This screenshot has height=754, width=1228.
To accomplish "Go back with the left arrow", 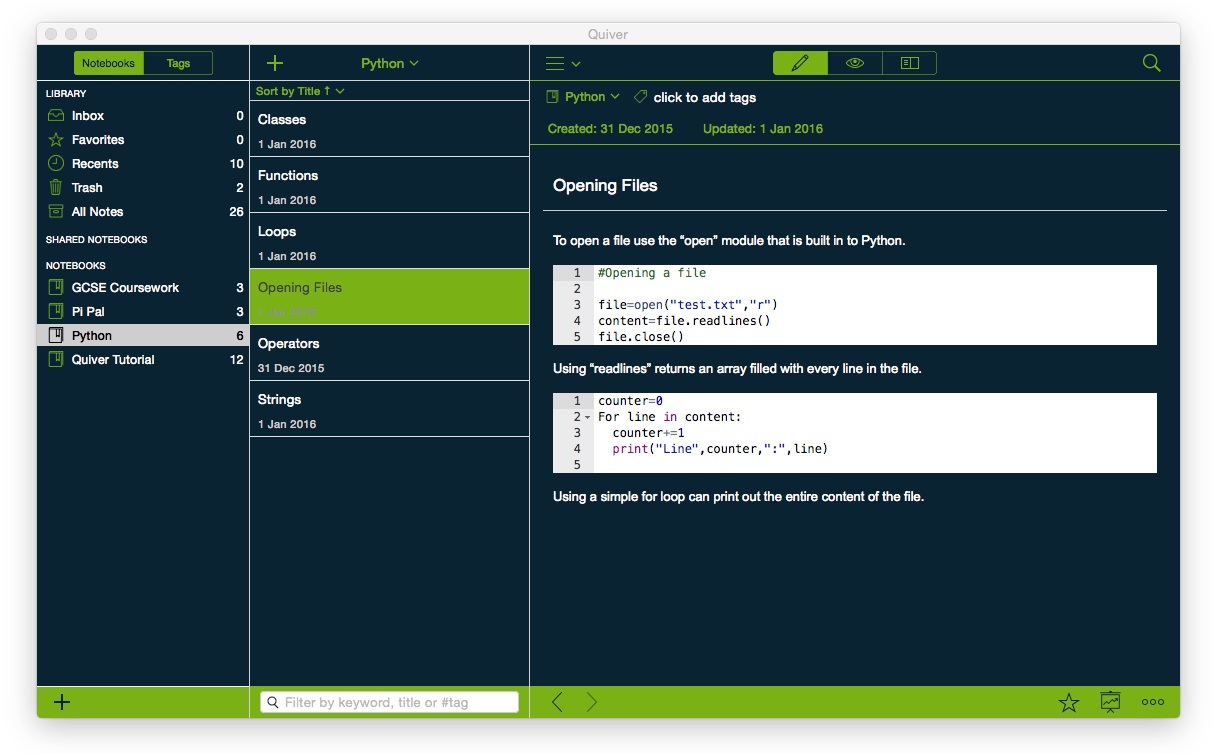I will click(557, 702).
